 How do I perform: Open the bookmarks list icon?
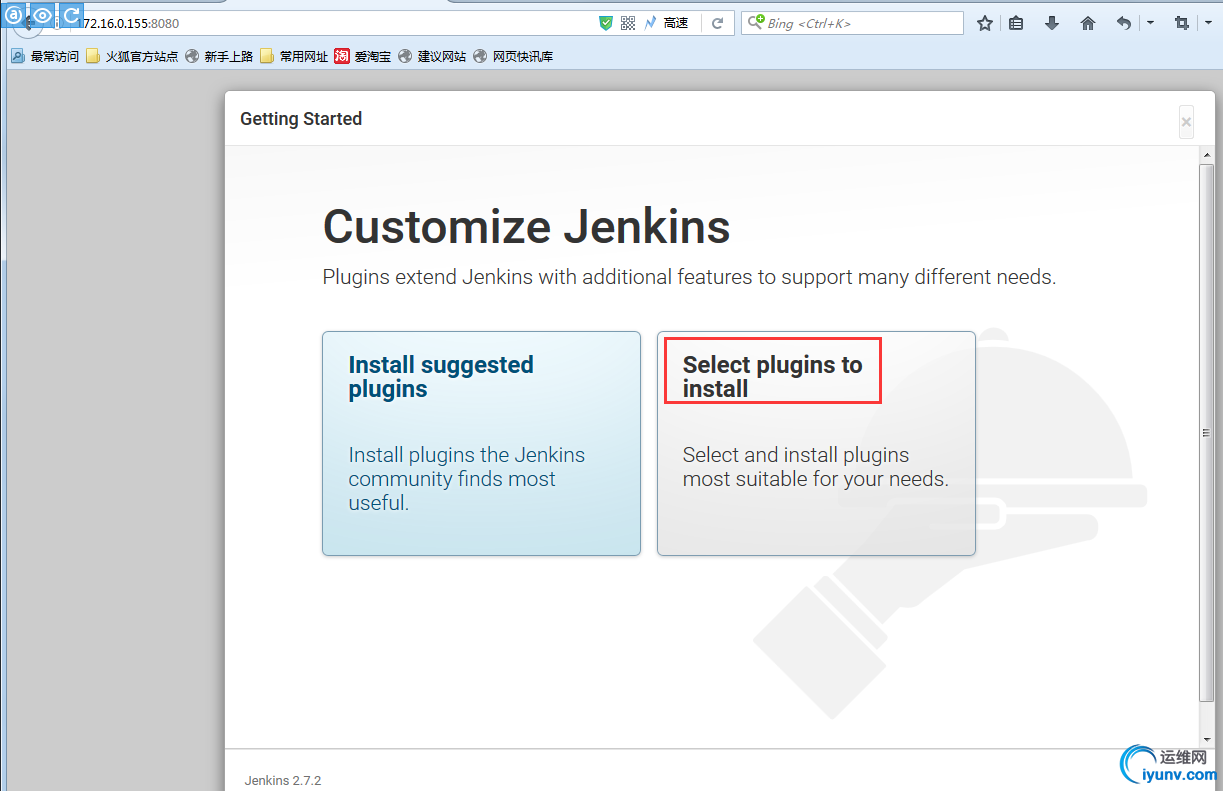click(1016, 23)
